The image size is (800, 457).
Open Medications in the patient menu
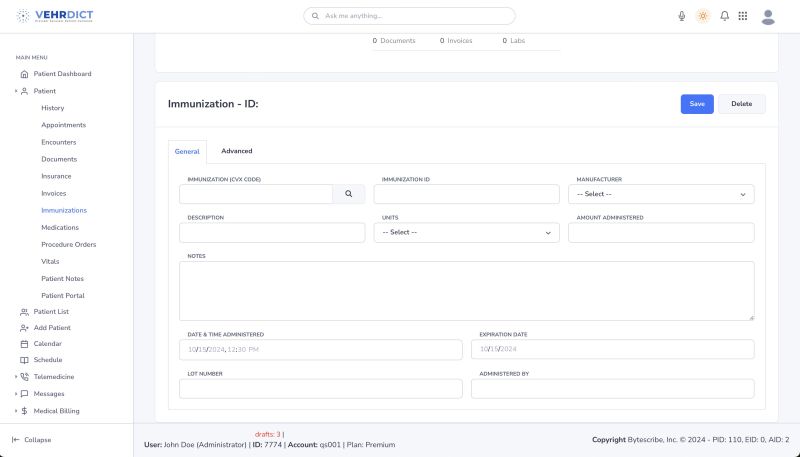pos(60,227)
